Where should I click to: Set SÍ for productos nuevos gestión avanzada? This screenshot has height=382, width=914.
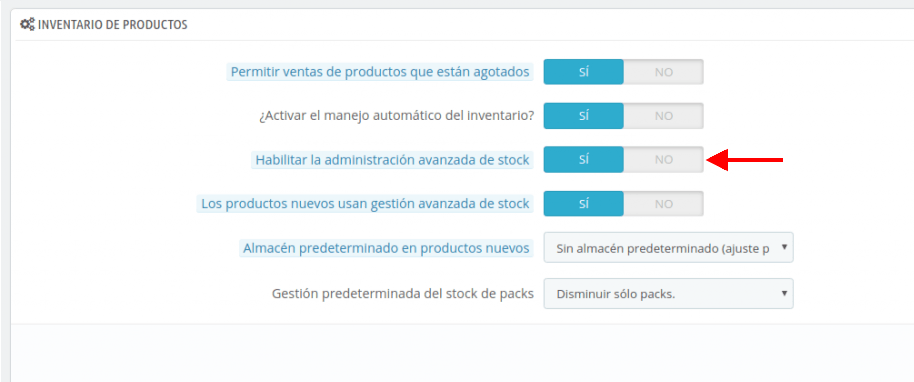pos(583,204)
